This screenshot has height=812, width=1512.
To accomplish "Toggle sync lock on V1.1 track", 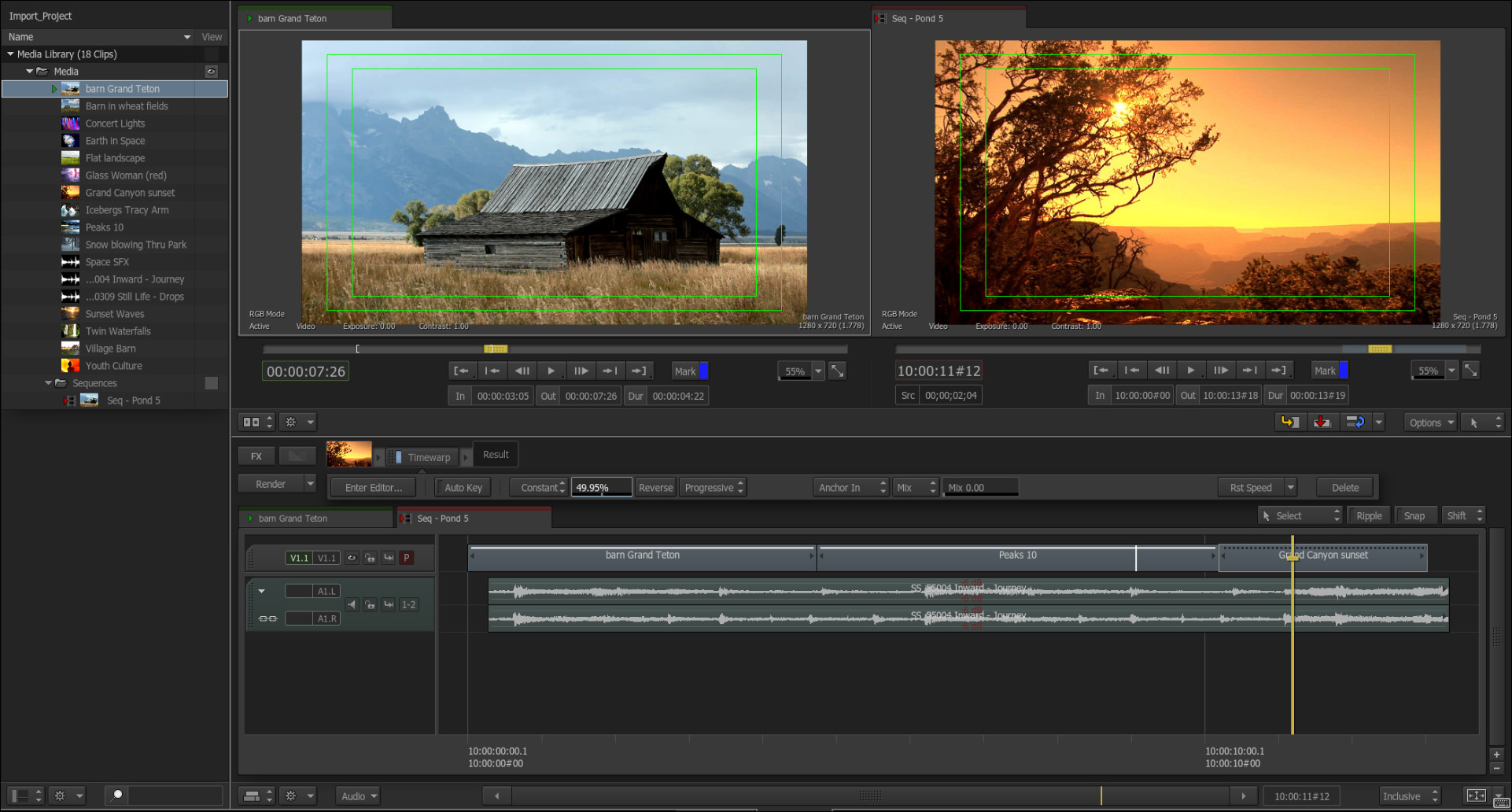I will (389, 558).
